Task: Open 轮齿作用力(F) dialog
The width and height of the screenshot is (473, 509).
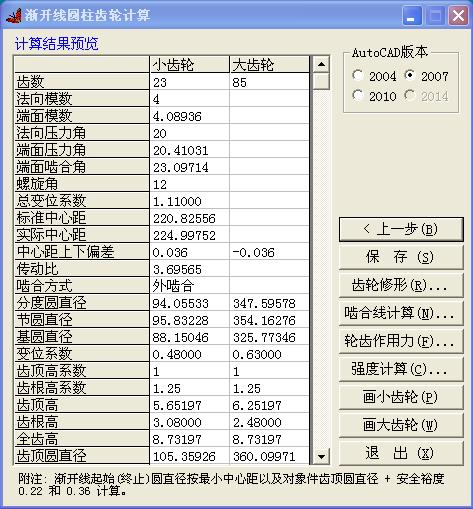Action: click(401, 341)
